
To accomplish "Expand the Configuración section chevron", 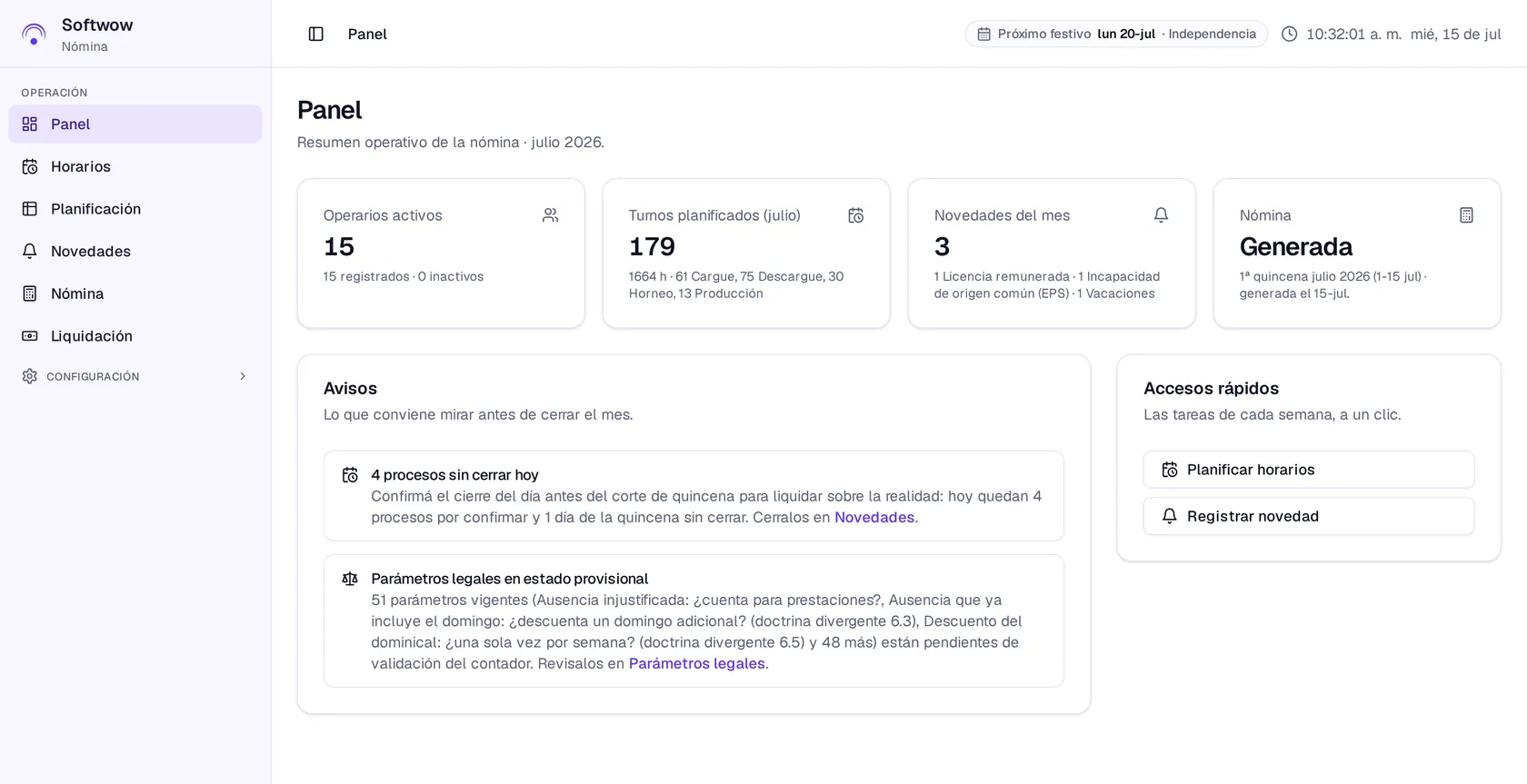I will tap(243, 376).
